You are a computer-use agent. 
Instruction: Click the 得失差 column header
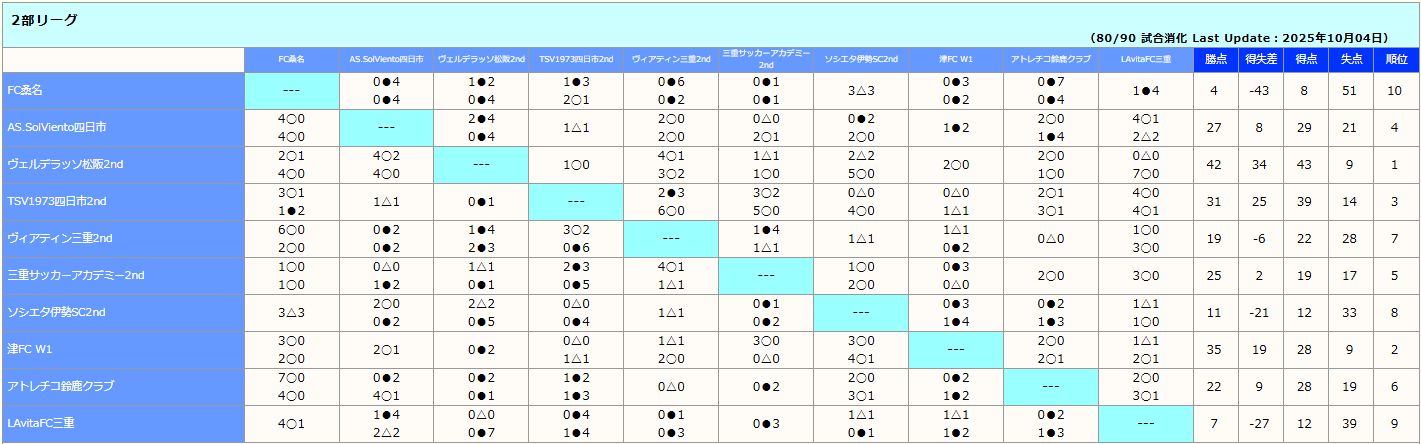(1259, 59)
